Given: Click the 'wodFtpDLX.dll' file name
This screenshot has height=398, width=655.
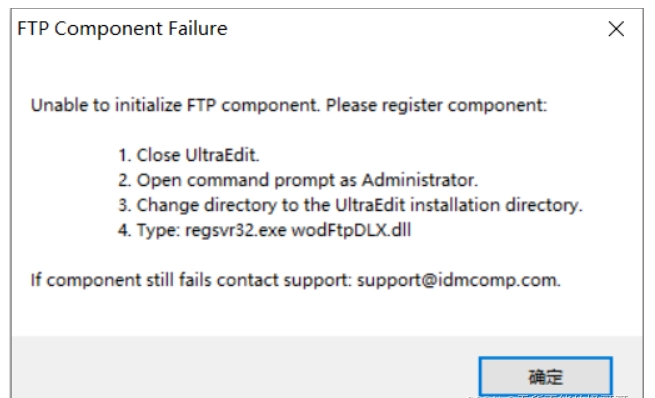Looking at the screenshot, I should coord(351,231).
